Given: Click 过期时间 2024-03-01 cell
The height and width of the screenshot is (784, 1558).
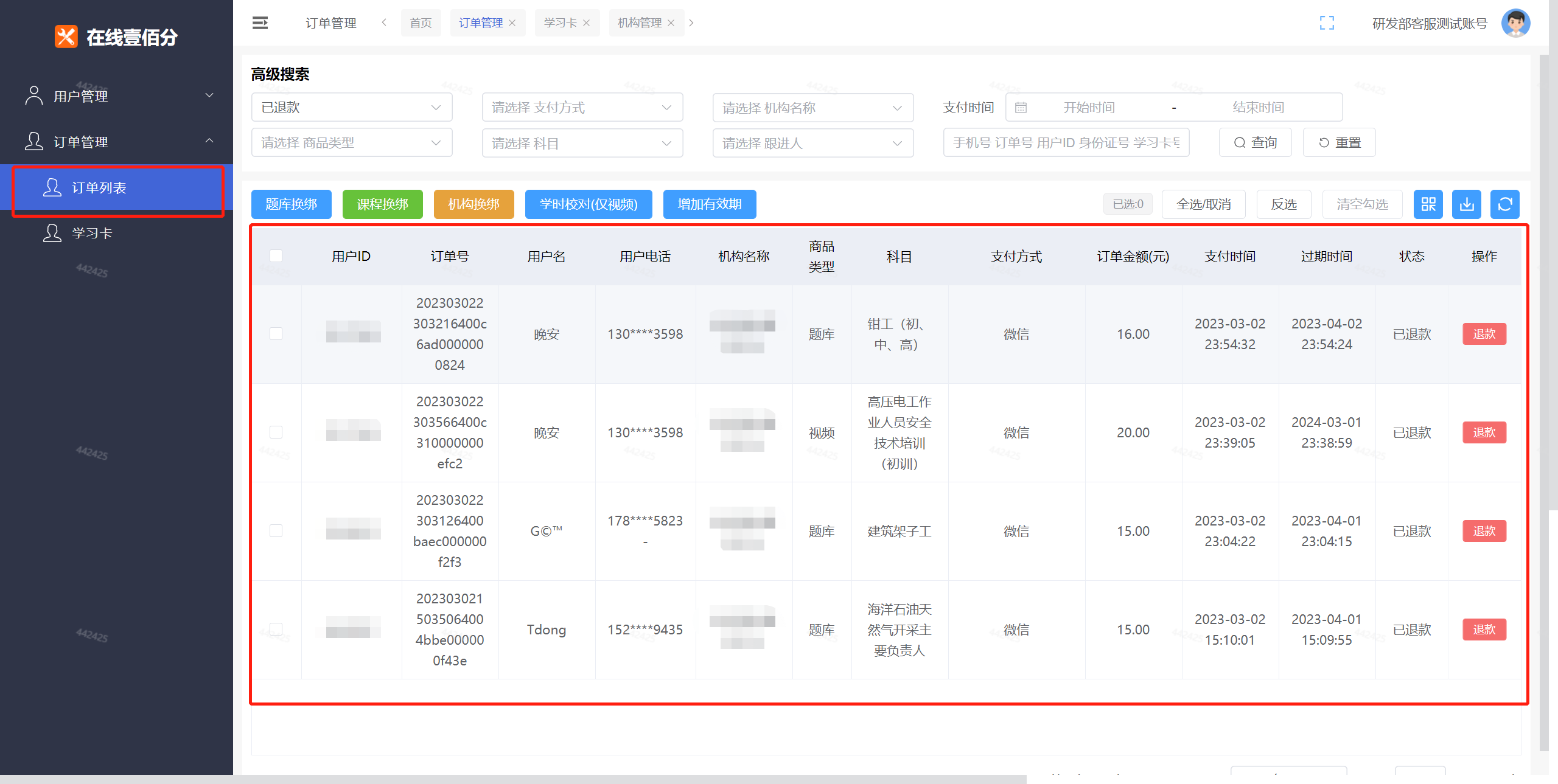Looking at the screenshot, I should (x=1327, y=432).
